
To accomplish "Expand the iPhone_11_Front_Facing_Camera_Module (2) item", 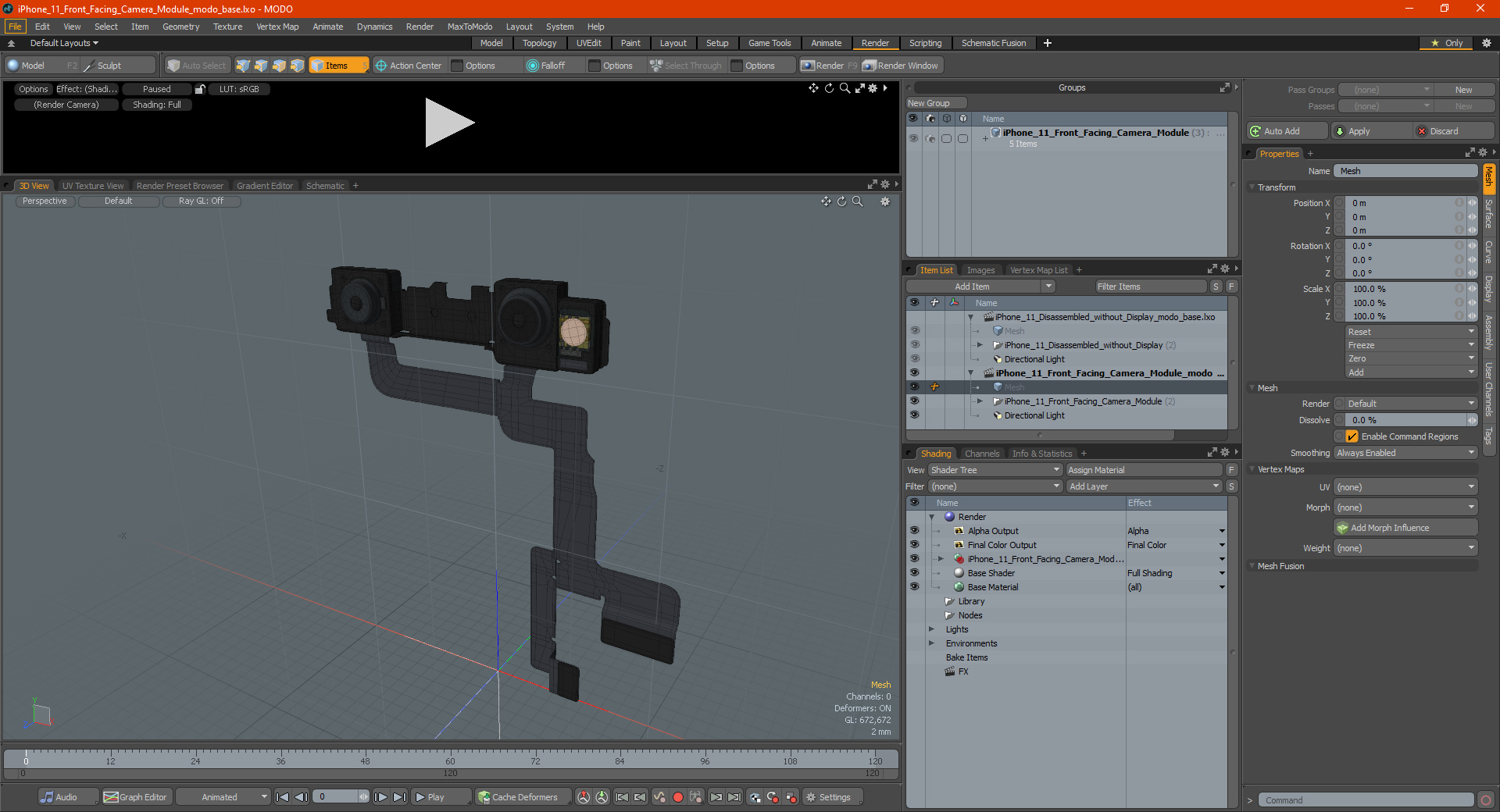I will click(980, 401).
